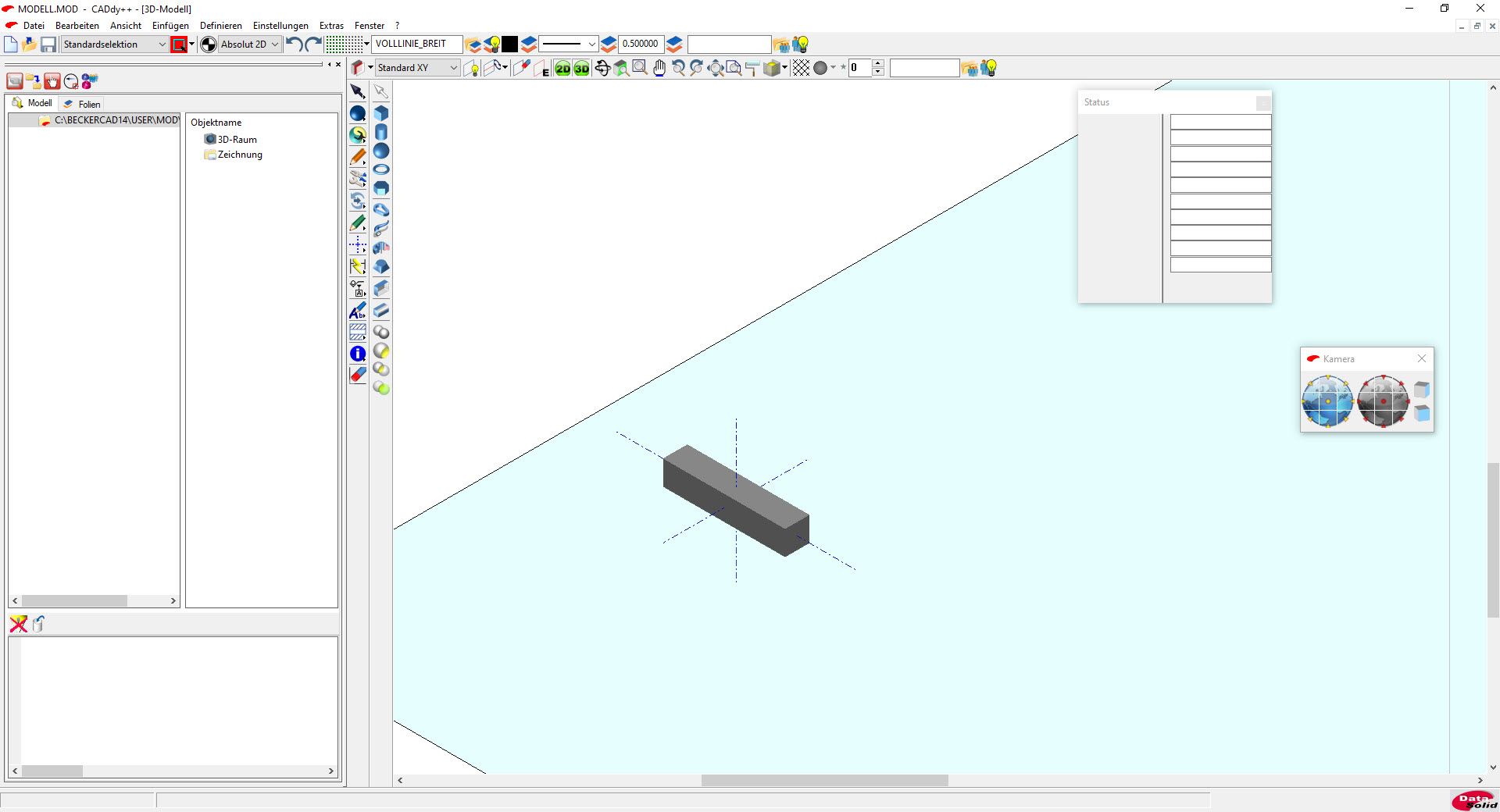Switch to the Folien tab

tap(82, 104)
